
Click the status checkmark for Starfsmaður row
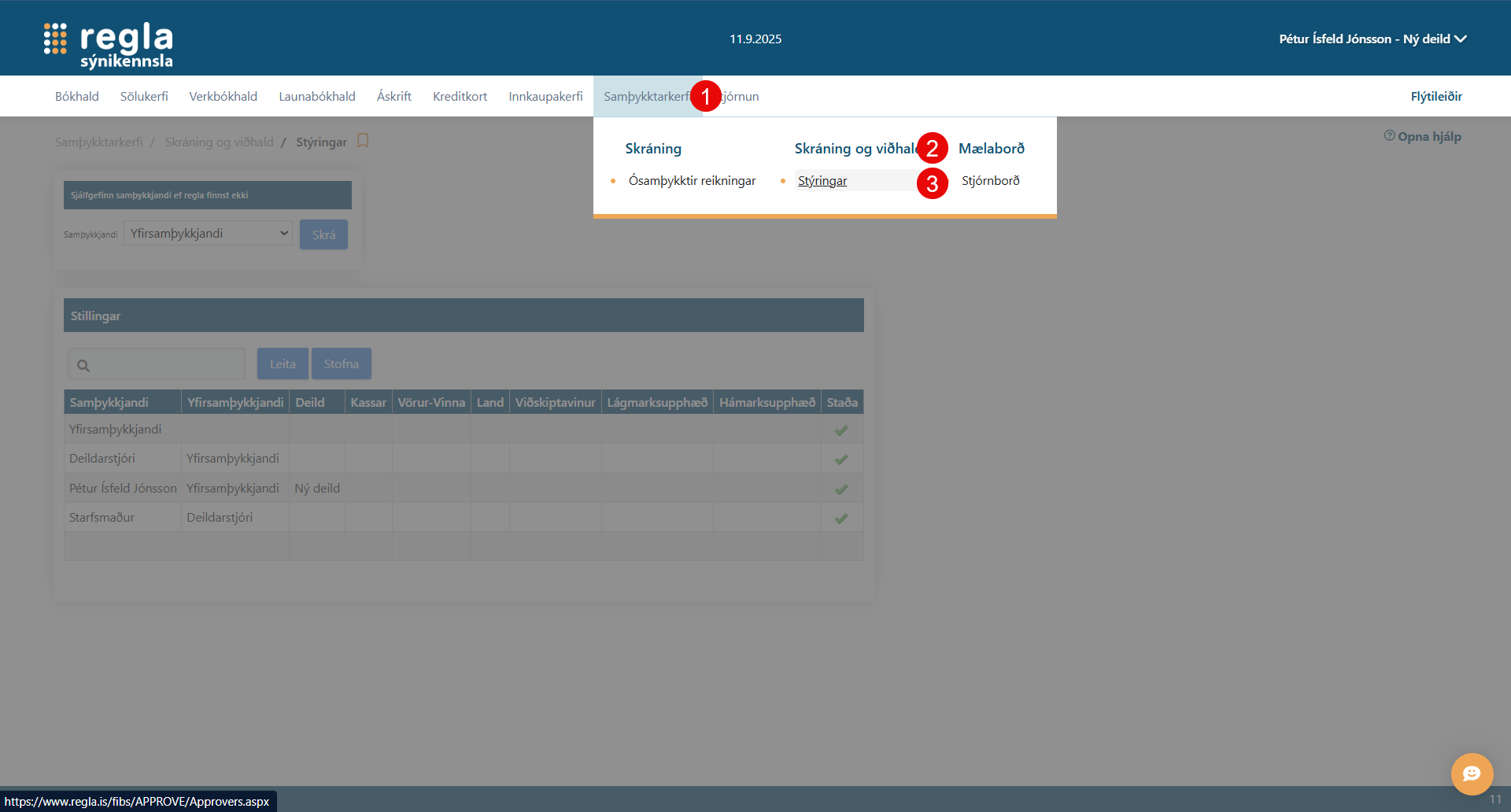(841, 519)
